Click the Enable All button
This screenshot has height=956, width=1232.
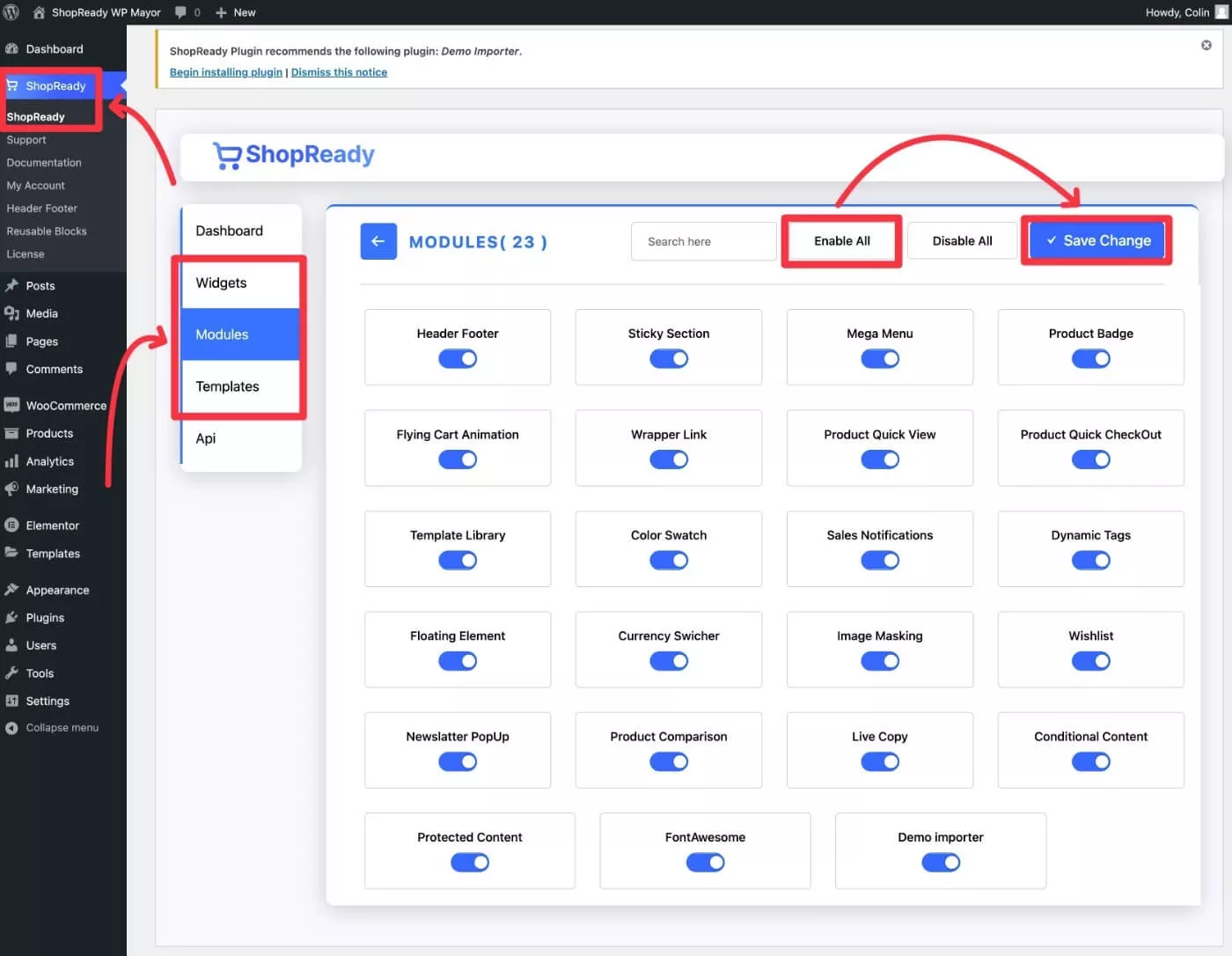tap(842, 241)
